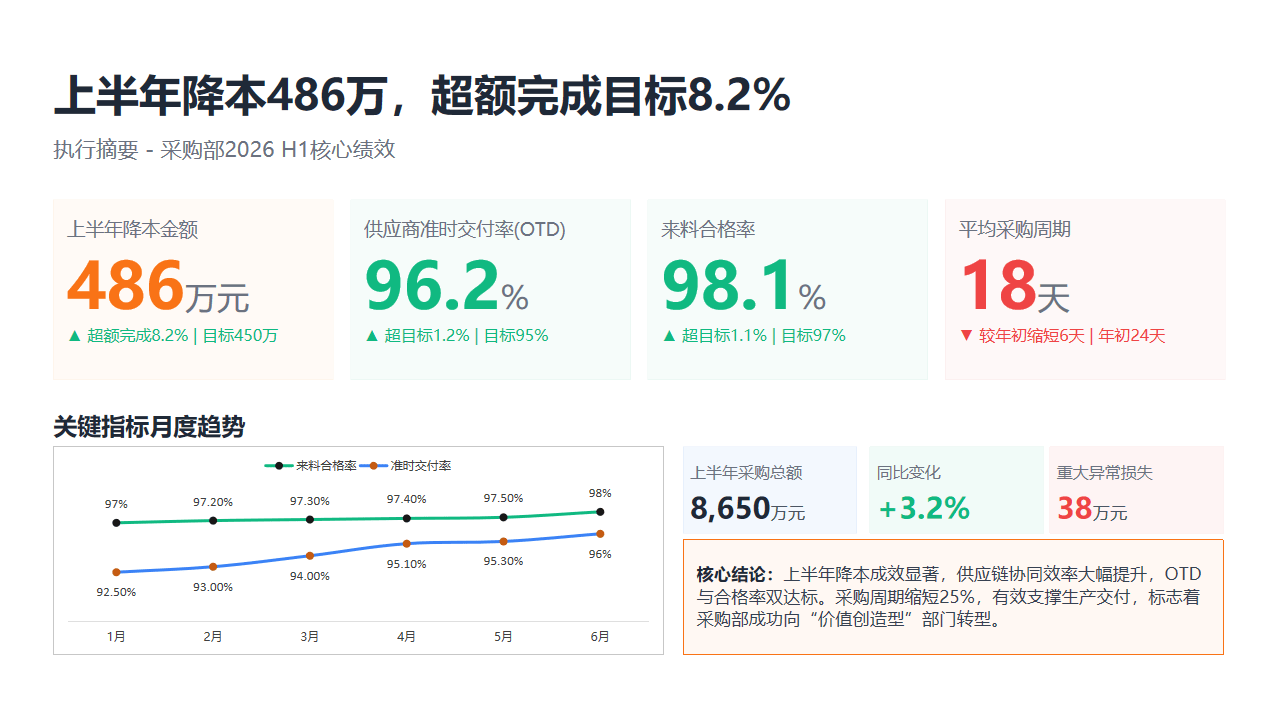
Task: Click the 98% June data point
Action: pos(600,511)
